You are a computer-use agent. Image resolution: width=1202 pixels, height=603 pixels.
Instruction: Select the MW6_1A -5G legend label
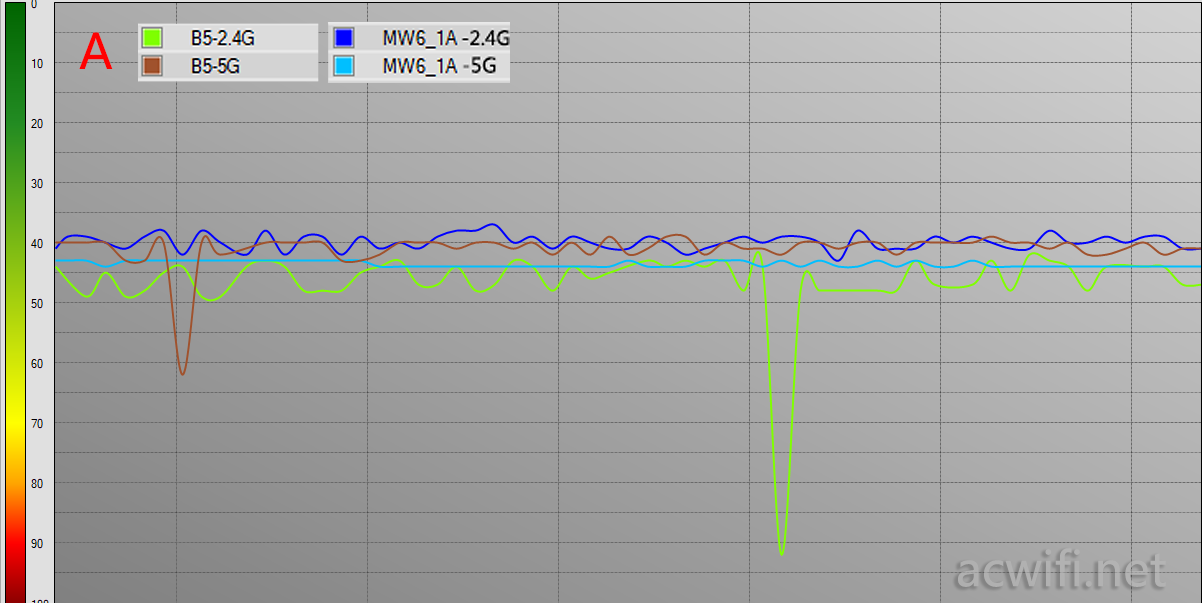coord(439,68)
